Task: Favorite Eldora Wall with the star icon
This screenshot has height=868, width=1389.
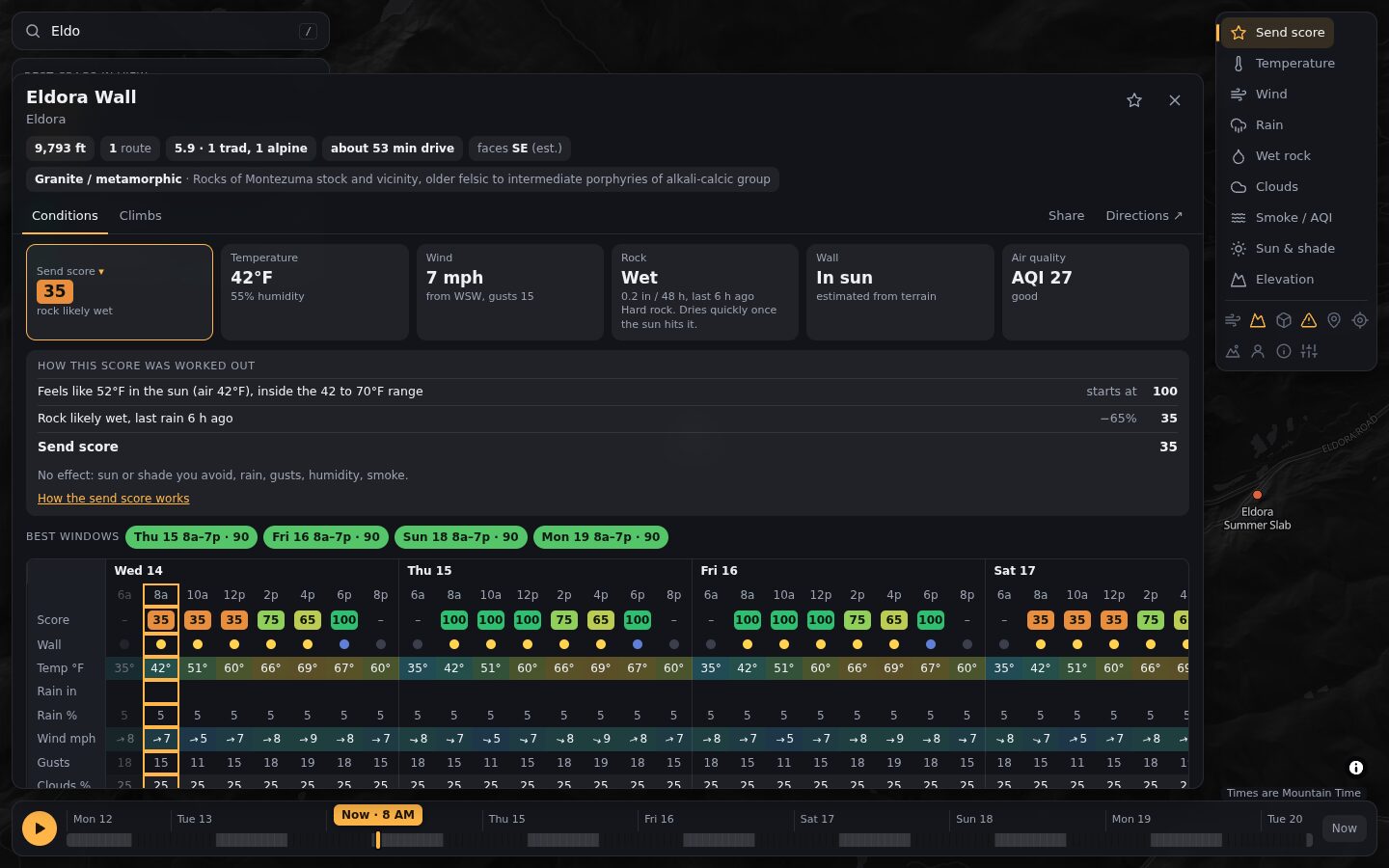Action: pos(1134,100)
